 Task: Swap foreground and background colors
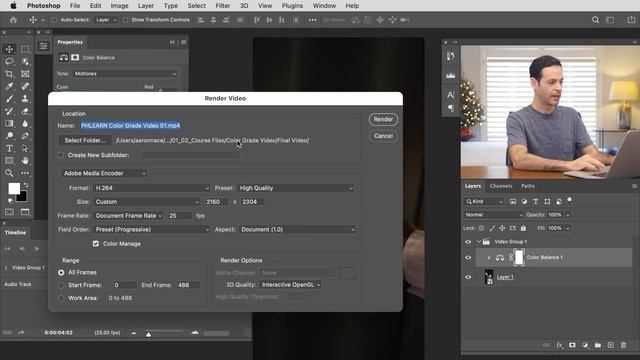[x=26, y=185]
